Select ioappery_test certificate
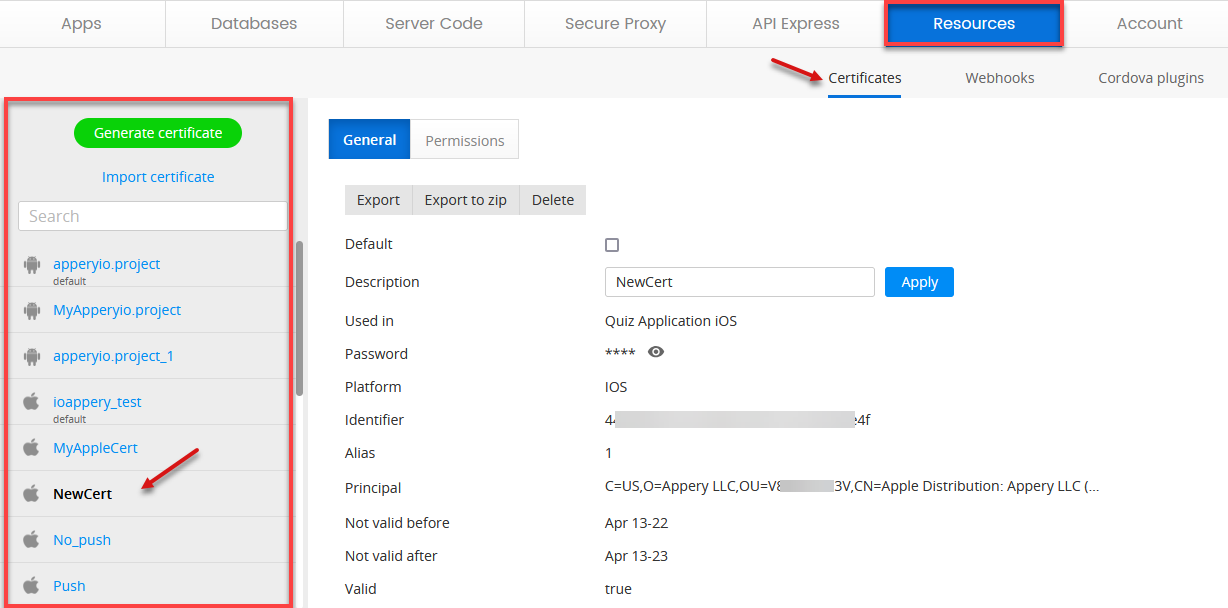 coord(97,402)
